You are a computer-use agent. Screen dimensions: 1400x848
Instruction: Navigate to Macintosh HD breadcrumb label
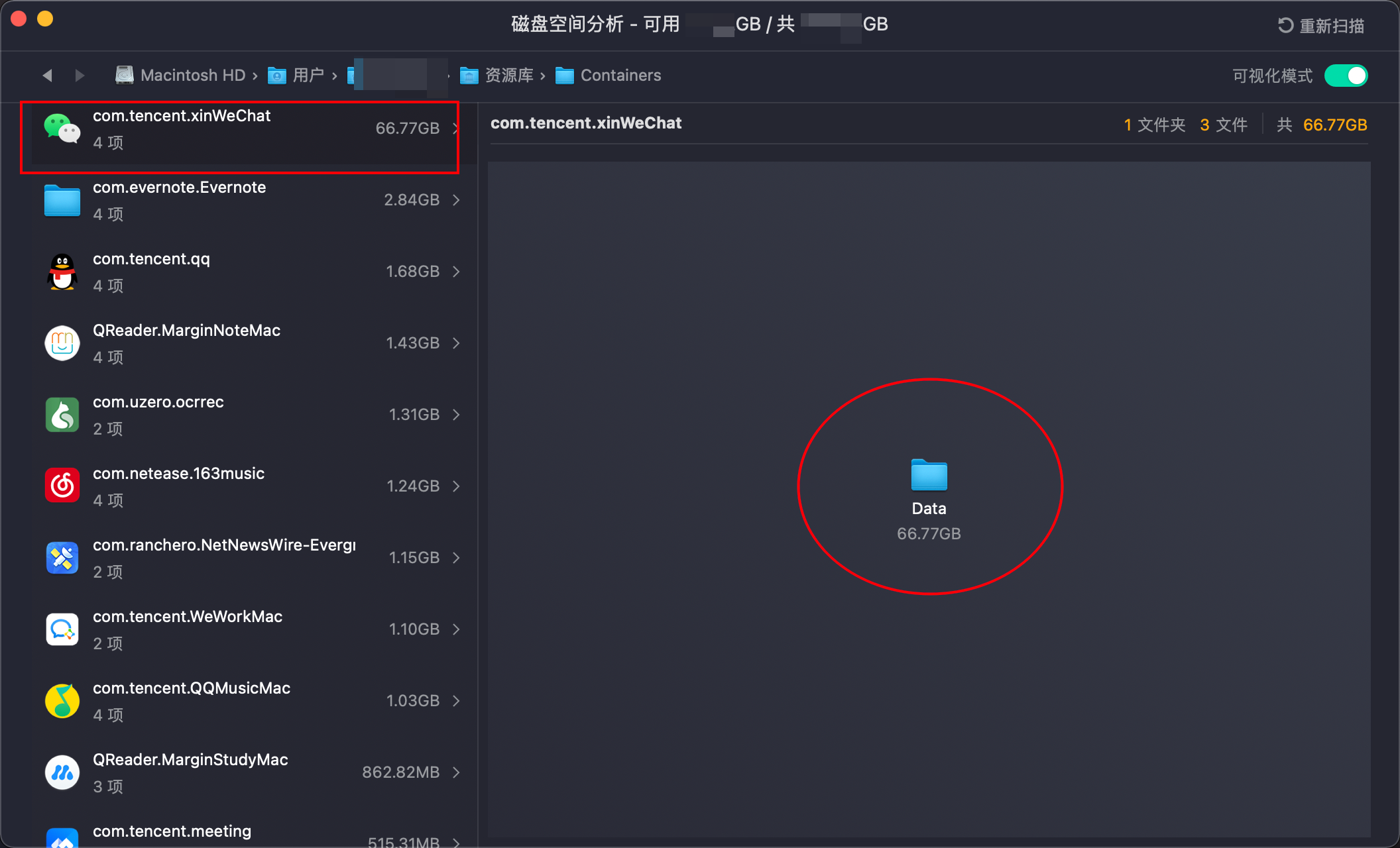(x=193, y=76)
